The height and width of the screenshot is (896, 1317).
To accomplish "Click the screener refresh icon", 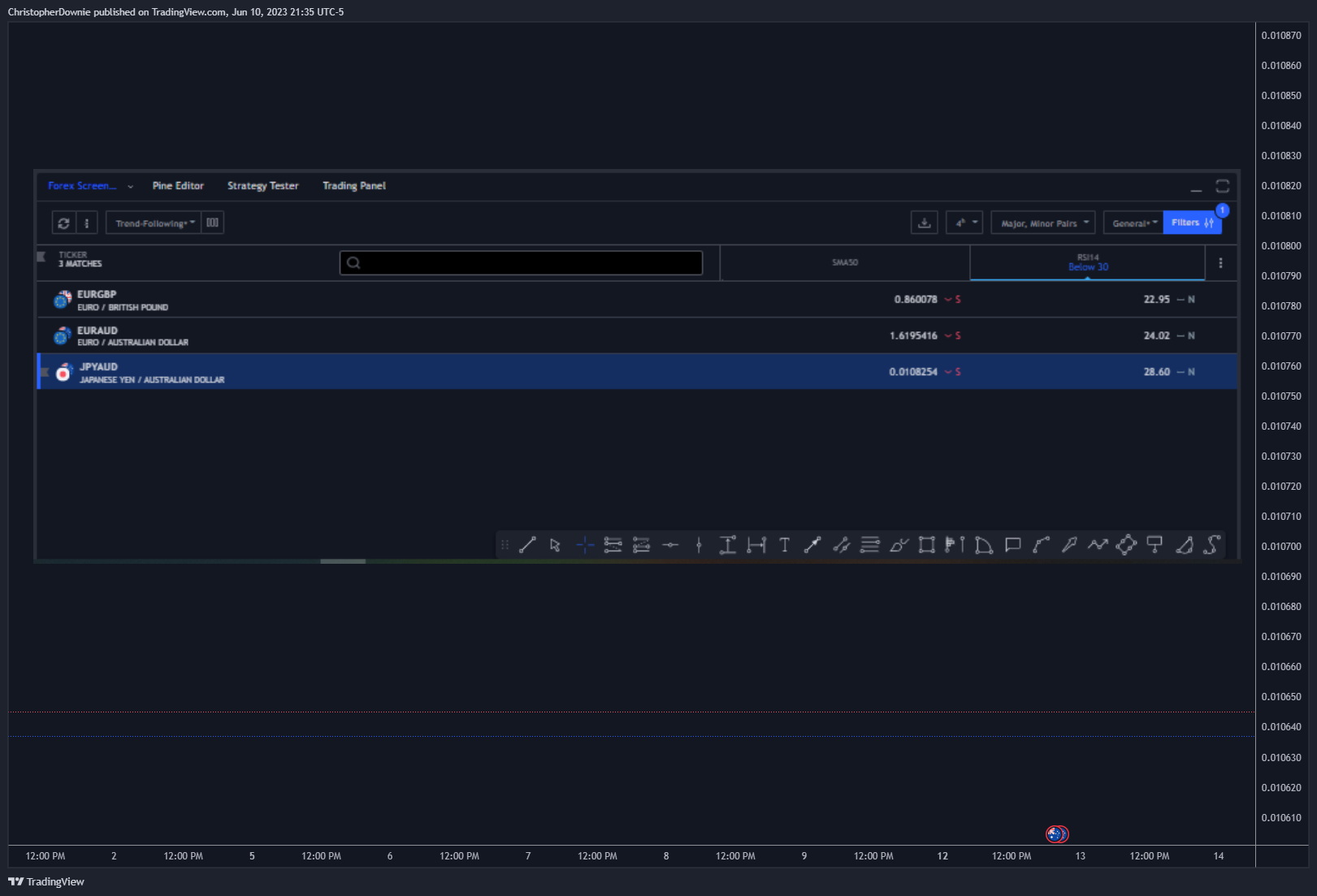I will (x=63, y=223).
